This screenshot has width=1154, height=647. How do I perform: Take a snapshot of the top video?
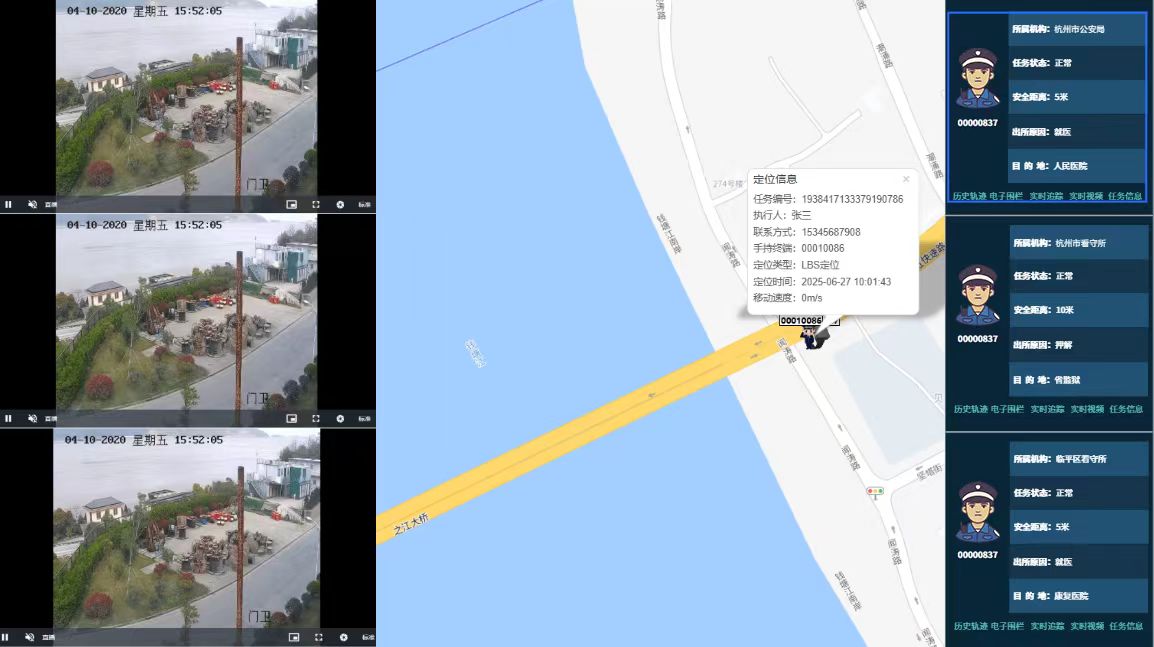tap(340, 205)
